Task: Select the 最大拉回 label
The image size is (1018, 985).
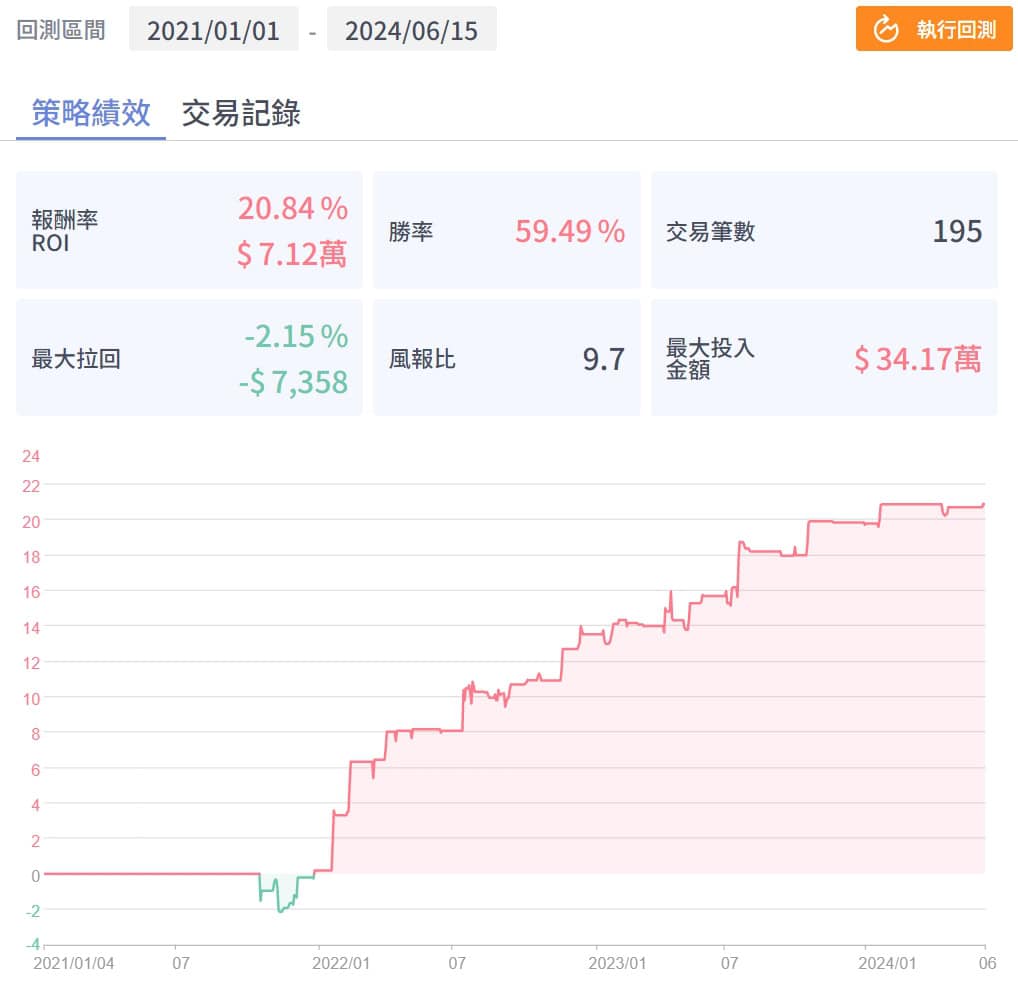Action: coord(76,359)
